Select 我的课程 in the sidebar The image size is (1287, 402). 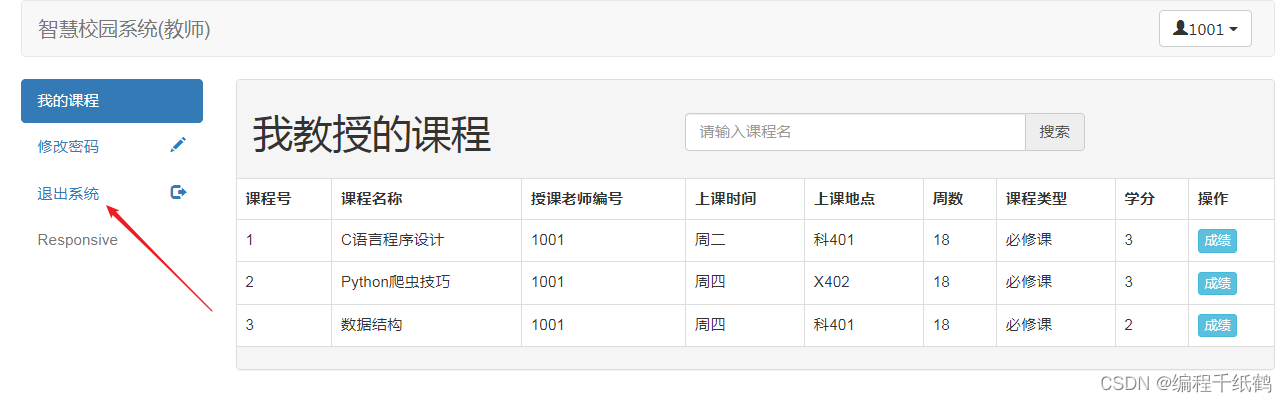point(112,101)
